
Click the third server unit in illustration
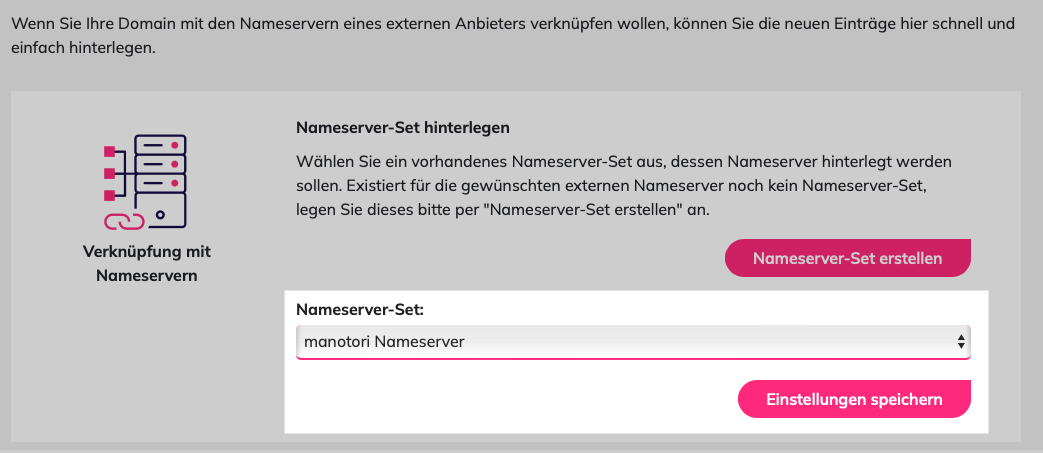point(160,182)
